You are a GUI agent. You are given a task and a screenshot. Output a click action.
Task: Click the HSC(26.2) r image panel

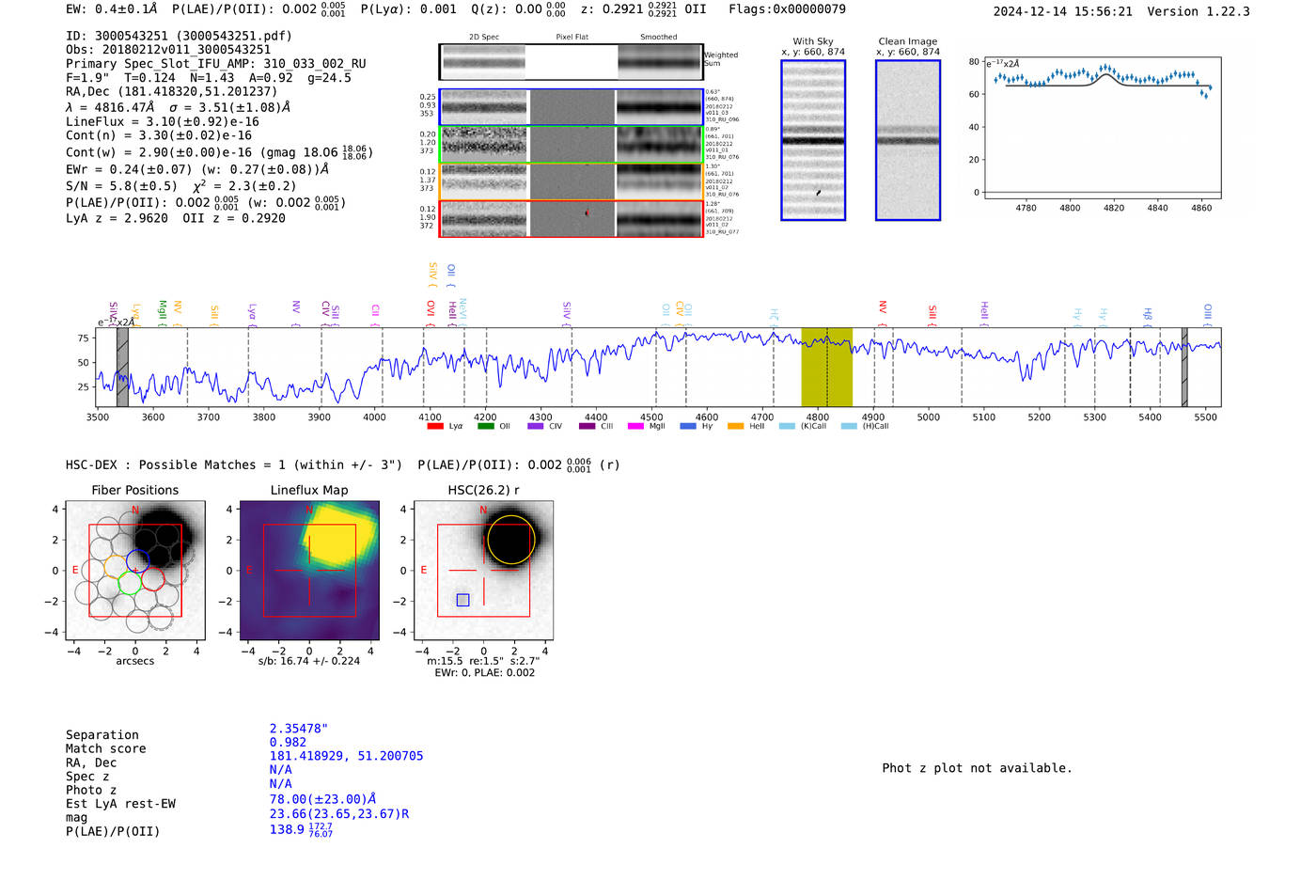pyautogui.click(x=483, y=571)
